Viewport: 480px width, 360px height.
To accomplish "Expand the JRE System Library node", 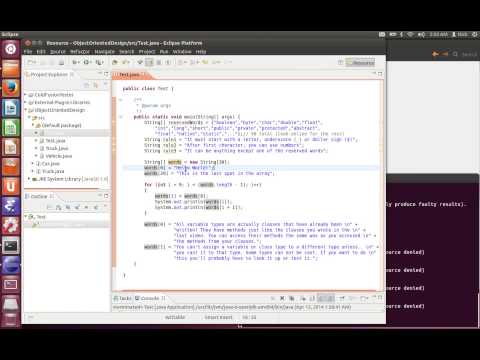I will coord(29,179).
